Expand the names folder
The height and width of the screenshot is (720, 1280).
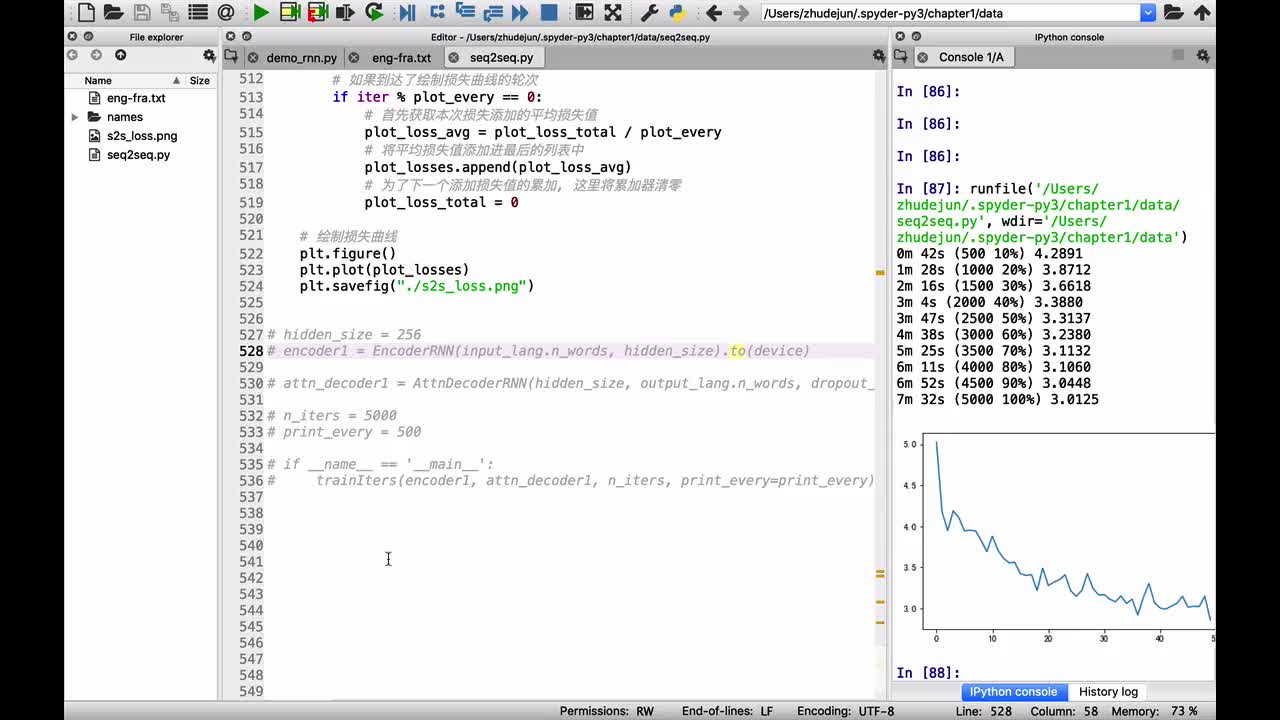[75, 117]
